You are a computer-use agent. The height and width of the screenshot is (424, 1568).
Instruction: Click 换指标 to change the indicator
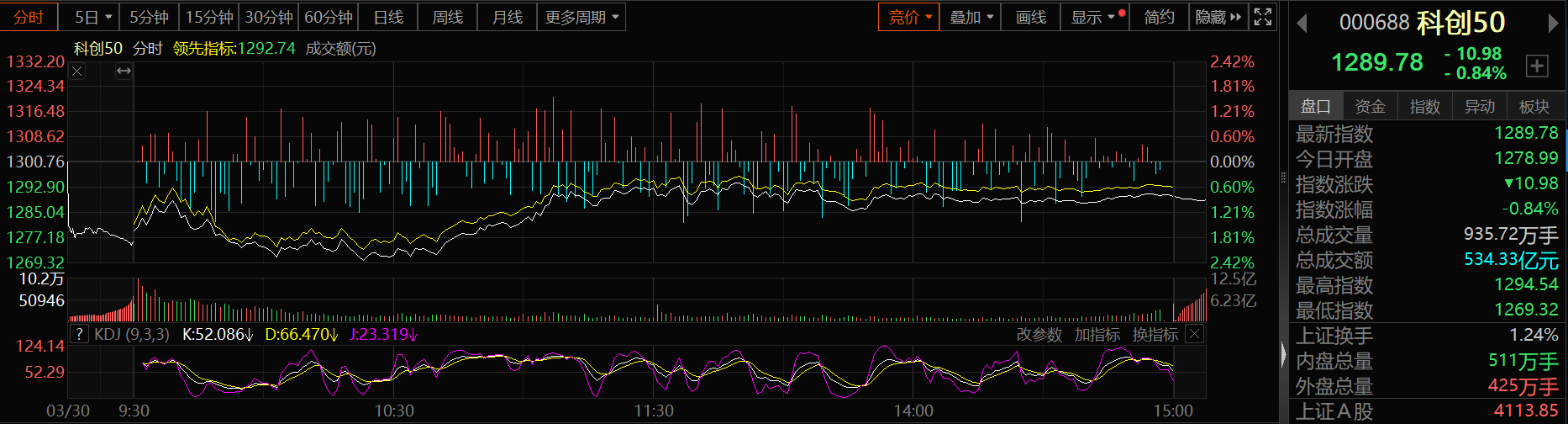tap(1155, 334)
